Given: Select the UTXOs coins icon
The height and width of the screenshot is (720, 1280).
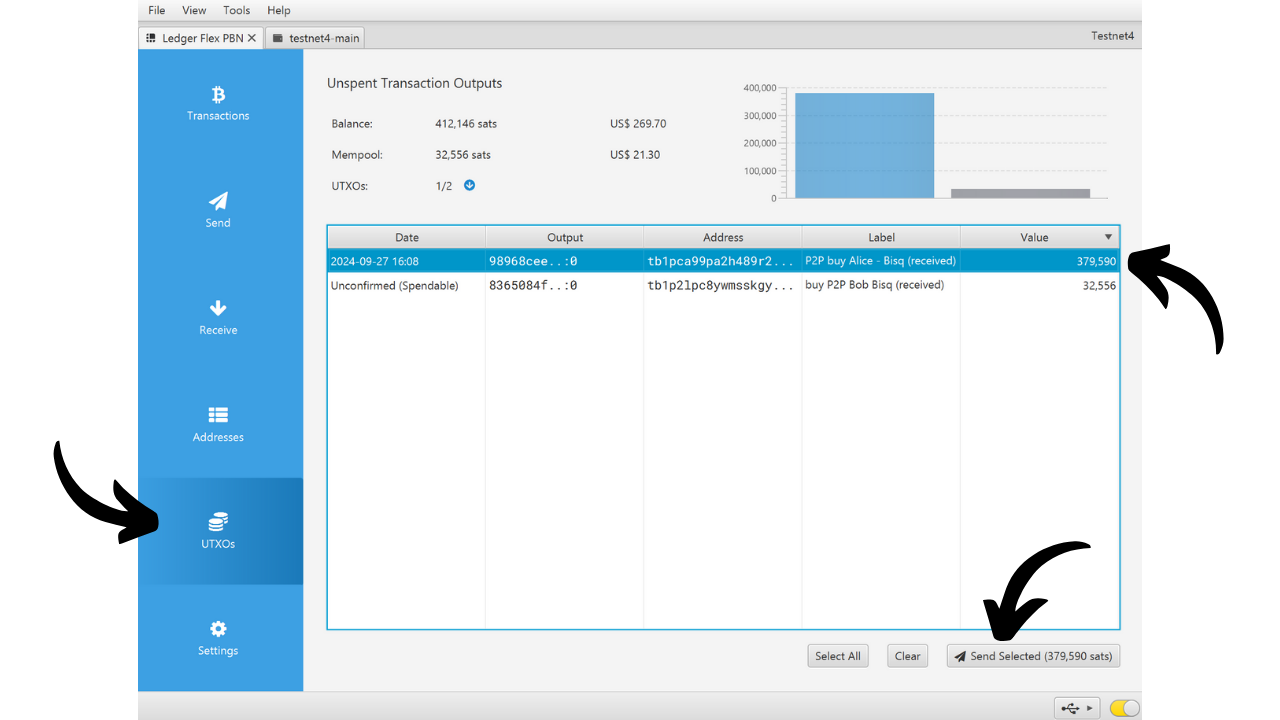Looking at the screenshot, I should tap(218, 522).
